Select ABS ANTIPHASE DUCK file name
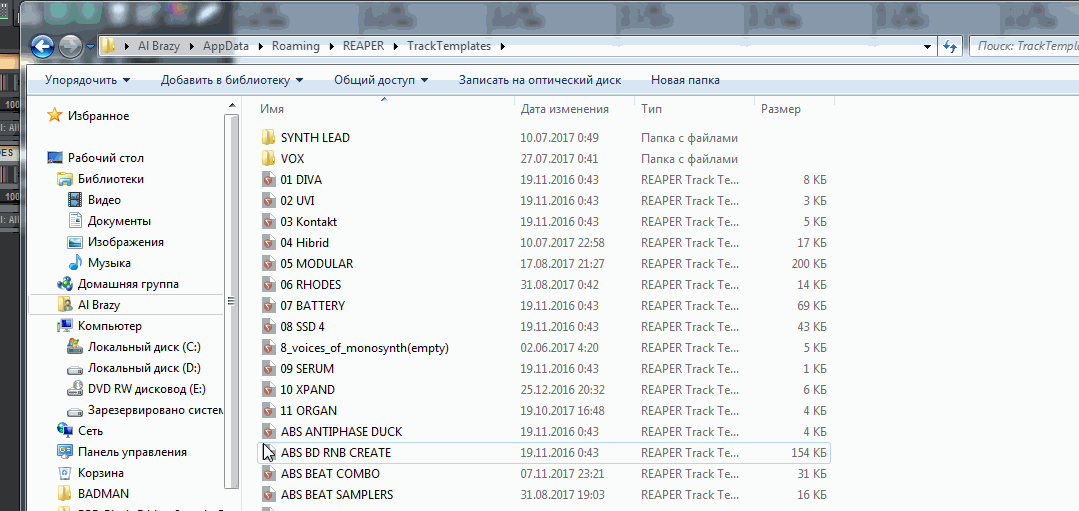 (x=341, y=432)
